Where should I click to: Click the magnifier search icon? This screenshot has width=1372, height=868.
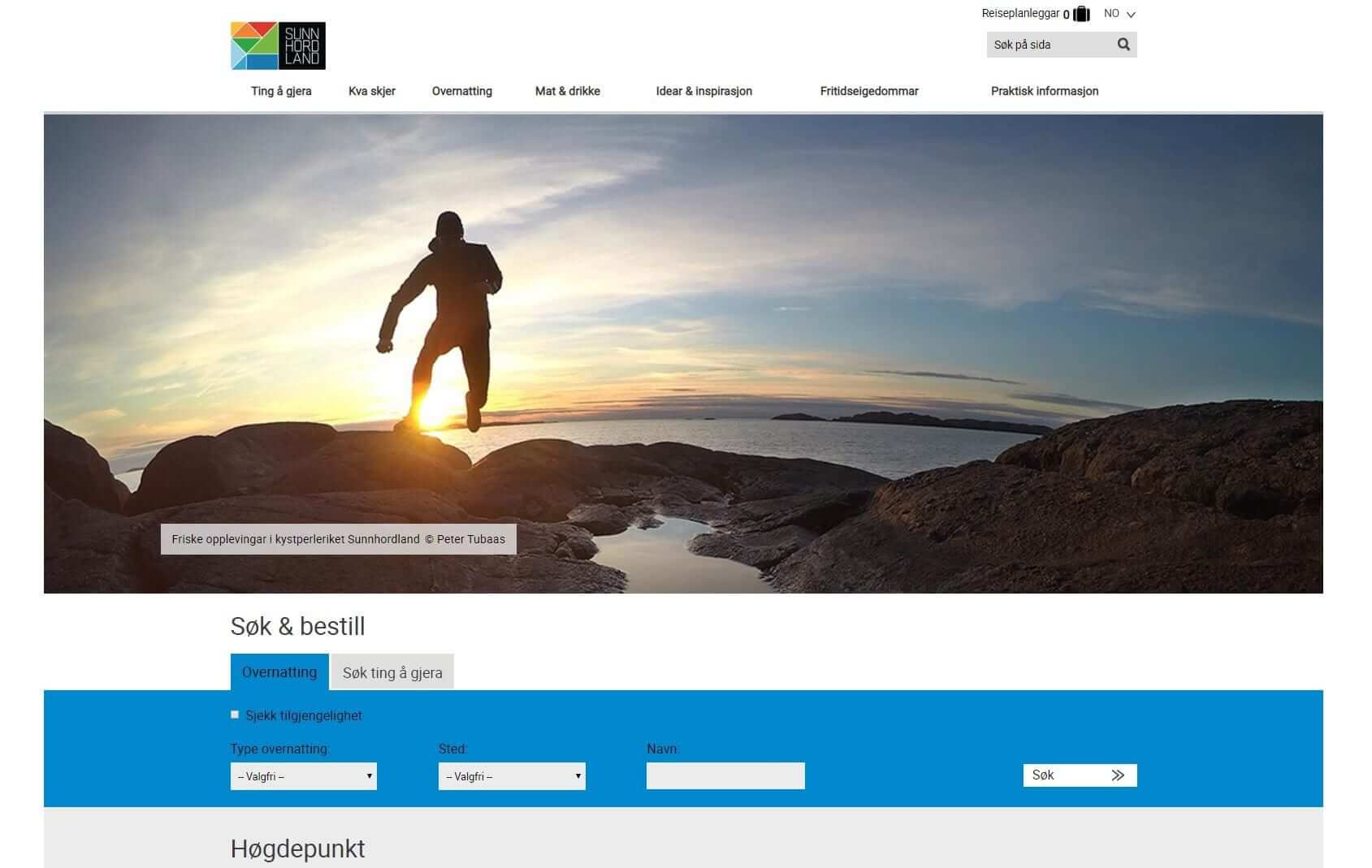1123,45
